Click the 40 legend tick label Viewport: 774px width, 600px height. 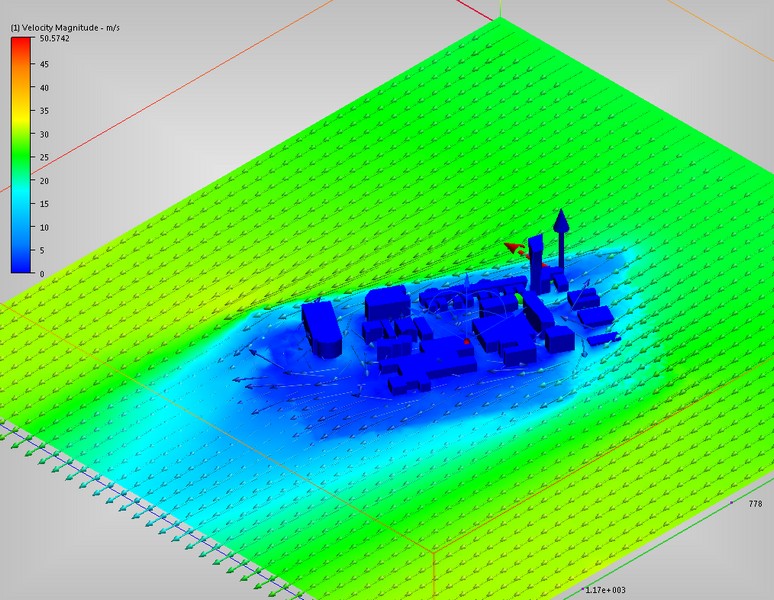coord(44,88)
